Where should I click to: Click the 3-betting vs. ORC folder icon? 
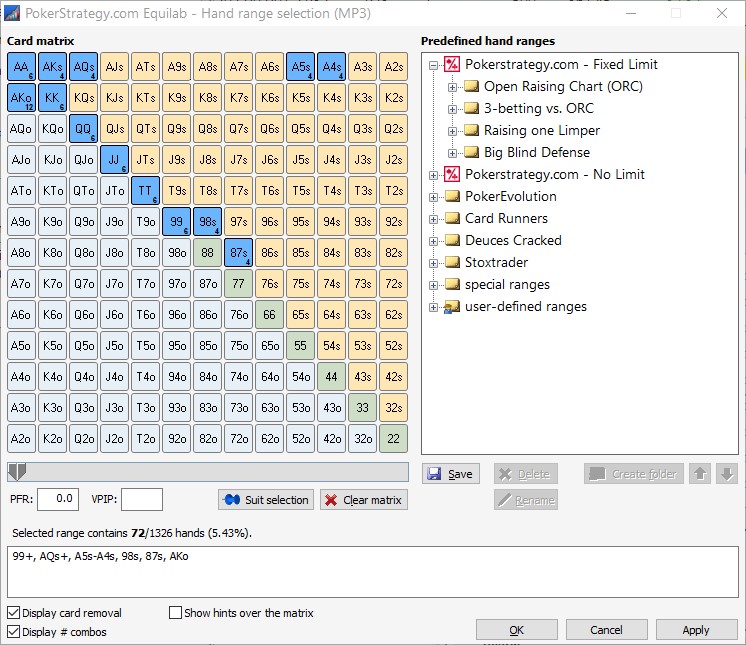click(x=471, y=108)
